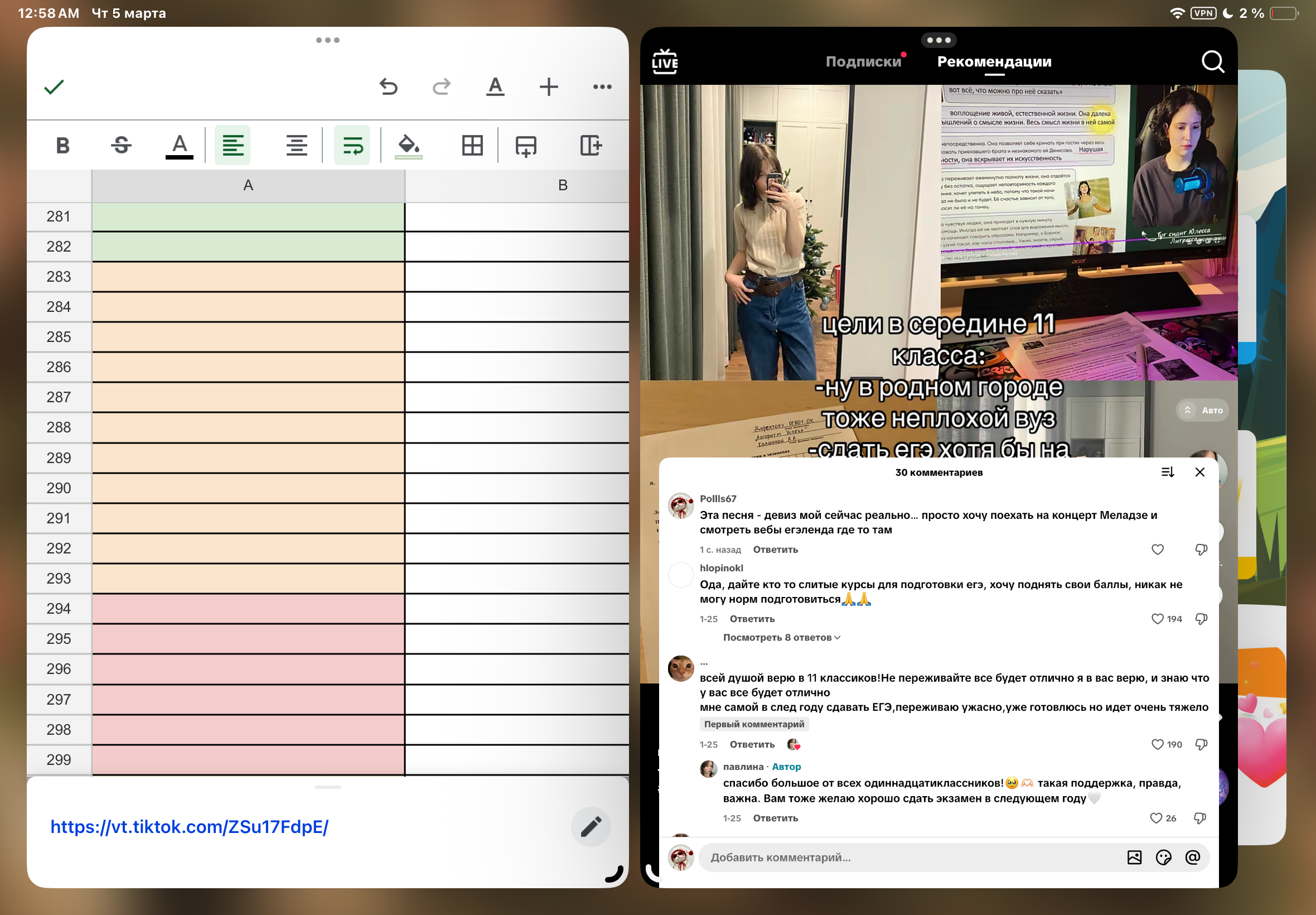The image size is (1316, 915).
Task: Open the spreadsheet more options menu
Action: click(602, 87)
